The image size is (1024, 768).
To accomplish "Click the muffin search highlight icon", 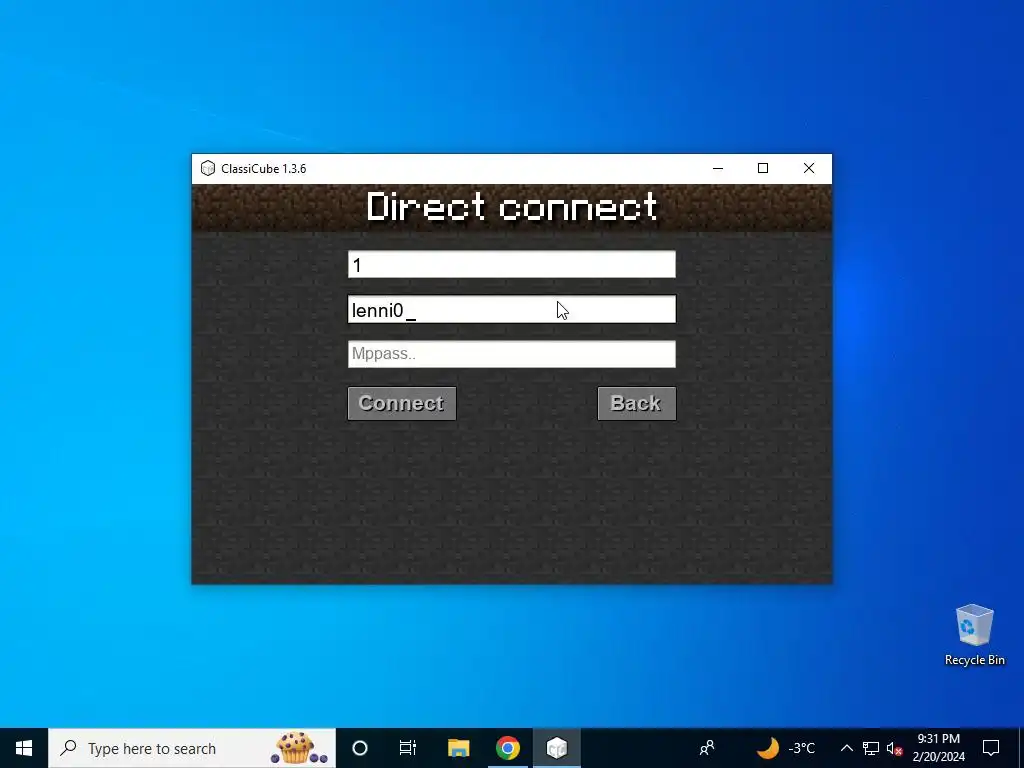I will [298, 748].
